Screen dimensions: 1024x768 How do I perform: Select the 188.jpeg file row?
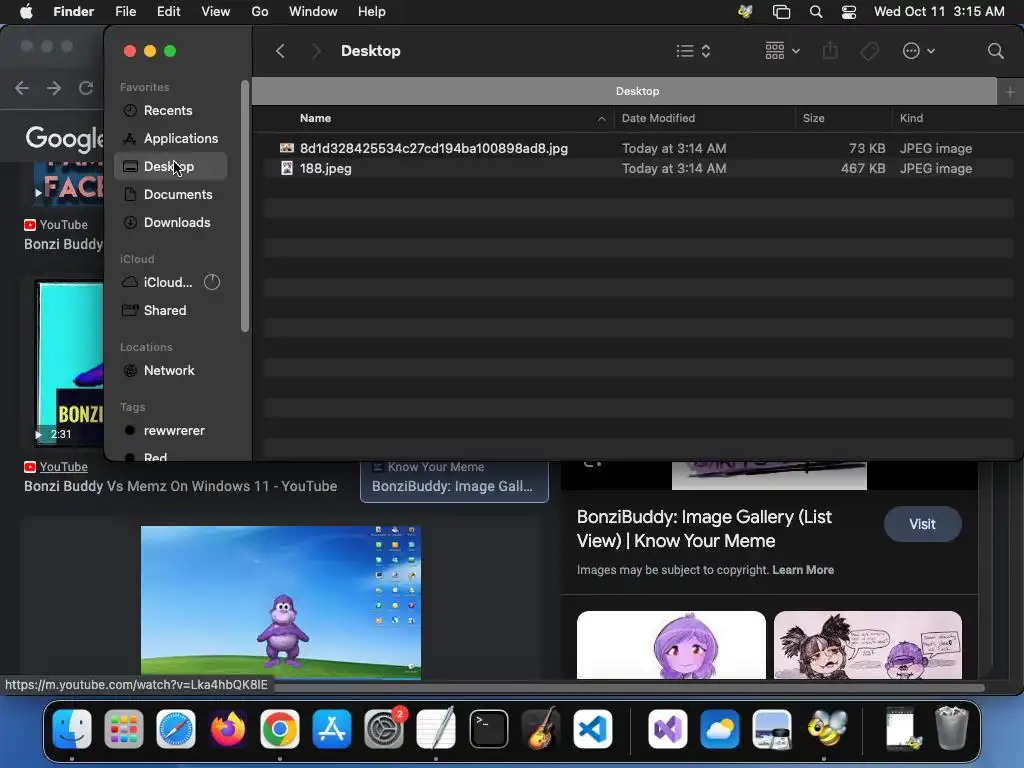pos(639,168)
